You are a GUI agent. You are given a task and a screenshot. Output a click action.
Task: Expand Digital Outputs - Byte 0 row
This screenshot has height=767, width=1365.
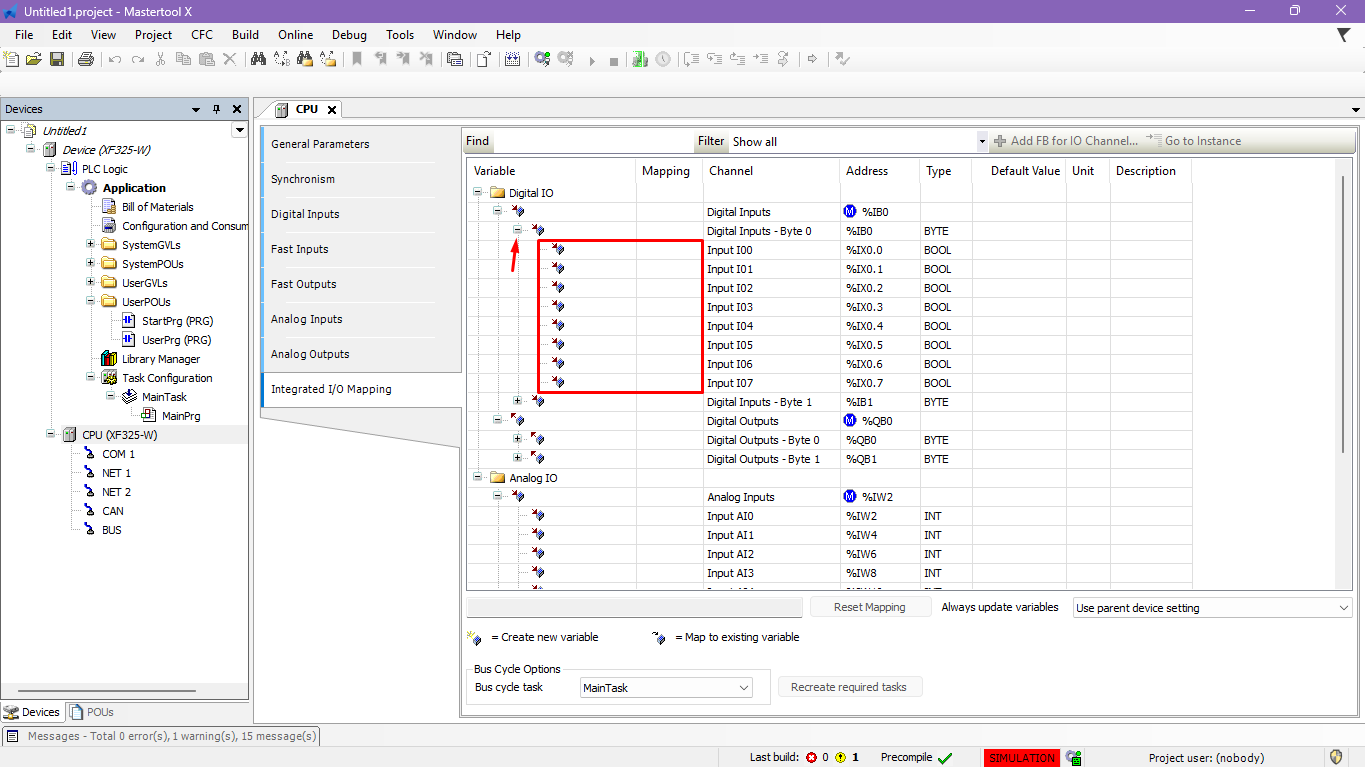518,440
